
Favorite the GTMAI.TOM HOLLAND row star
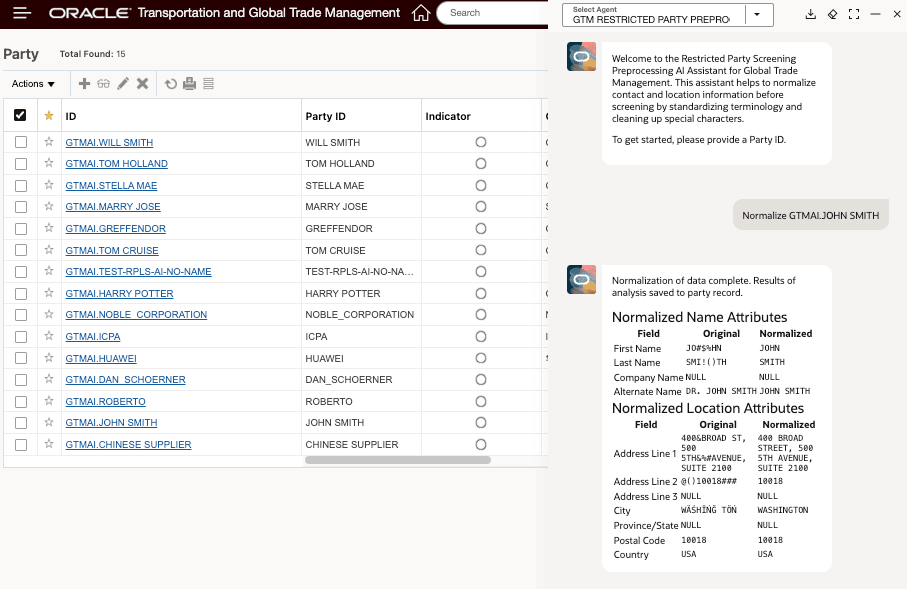tap(49, 163)
